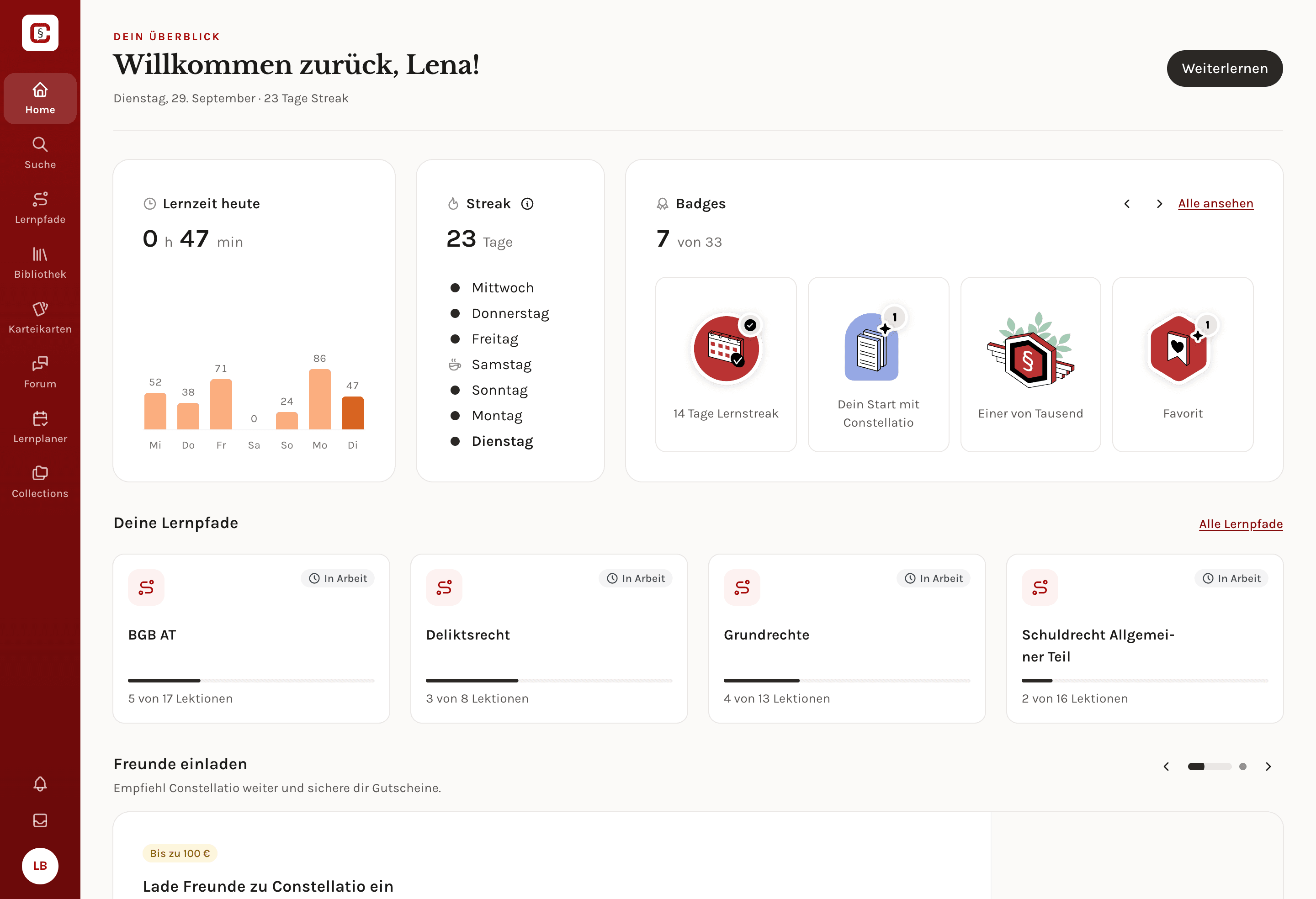Click the Dienstag streak entry
The image size is (1316, 899).
pos(491,442)
